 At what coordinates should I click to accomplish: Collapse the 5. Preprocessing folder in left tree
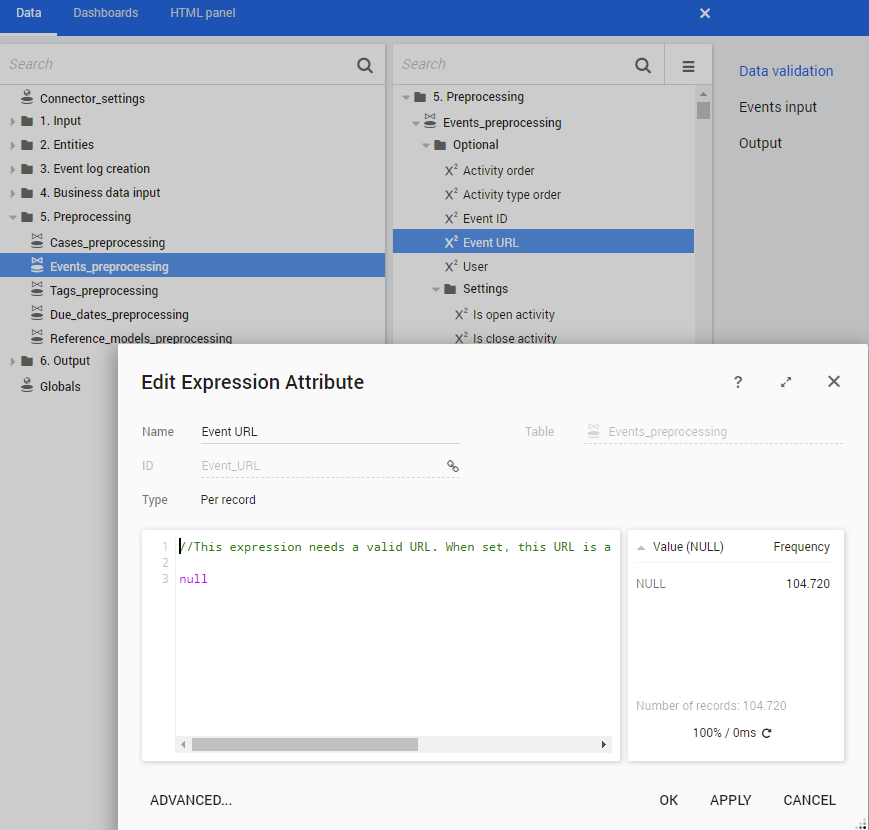point(13,217)
